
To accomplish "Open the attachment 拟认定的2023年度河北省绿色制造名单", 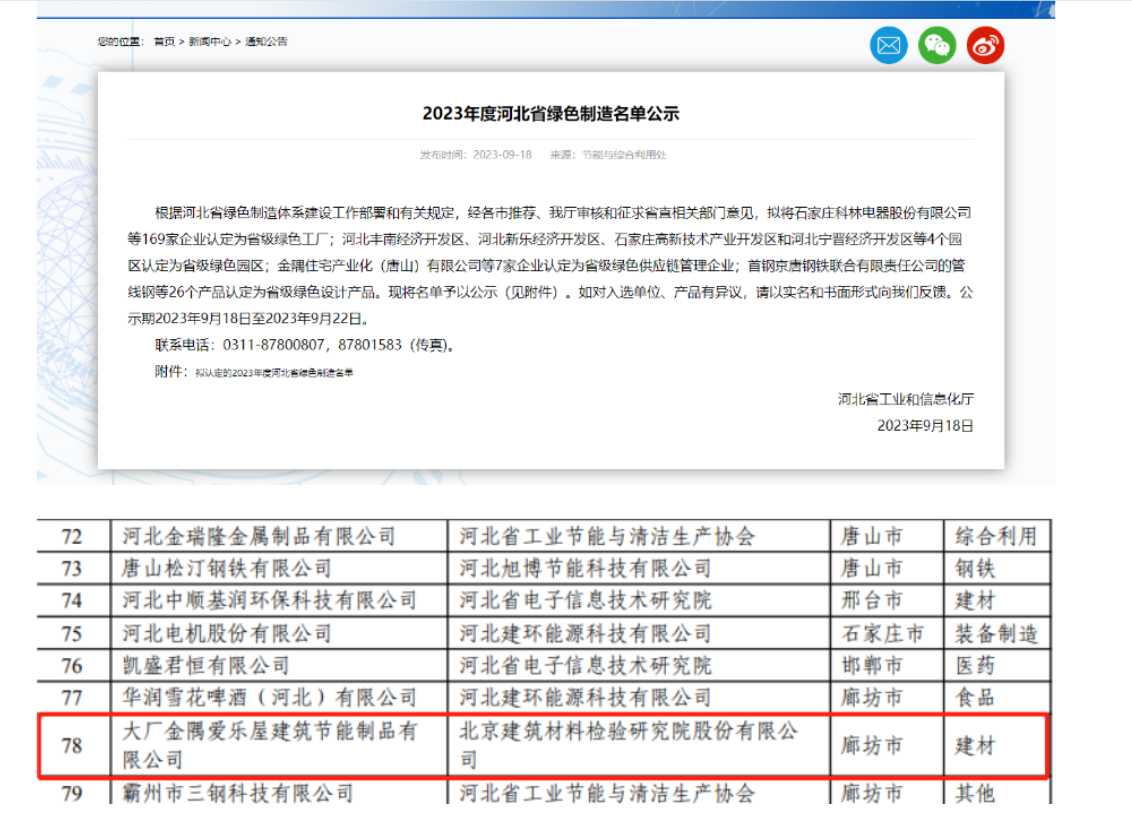I will click(x=274, y=373).
